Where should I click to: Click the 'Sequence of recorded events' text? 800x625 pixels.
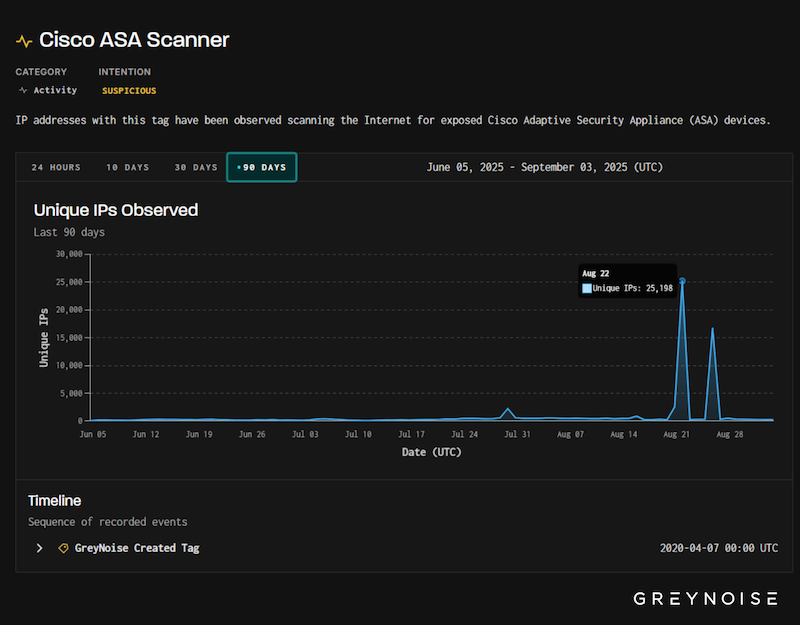(x=108, y=522)
